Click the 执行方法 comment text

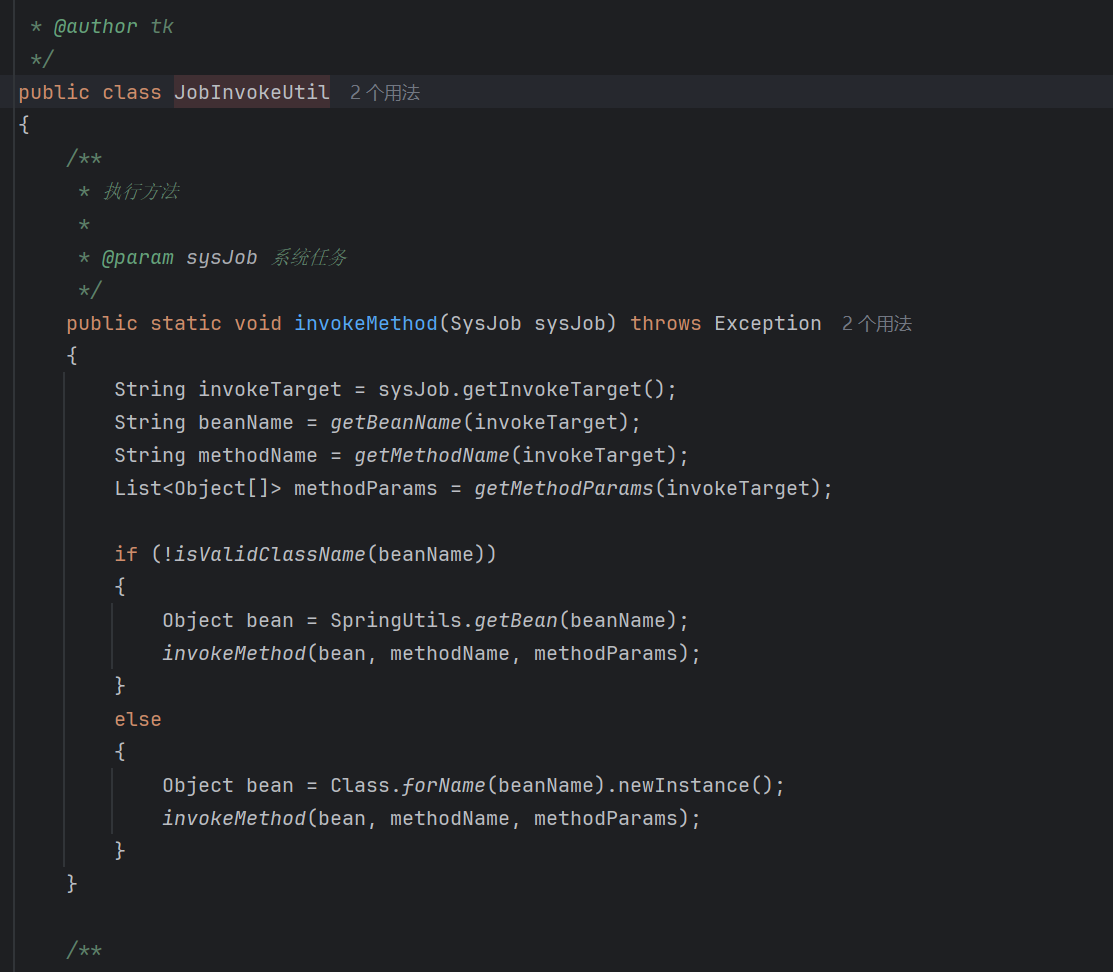[x=141, y=192]
